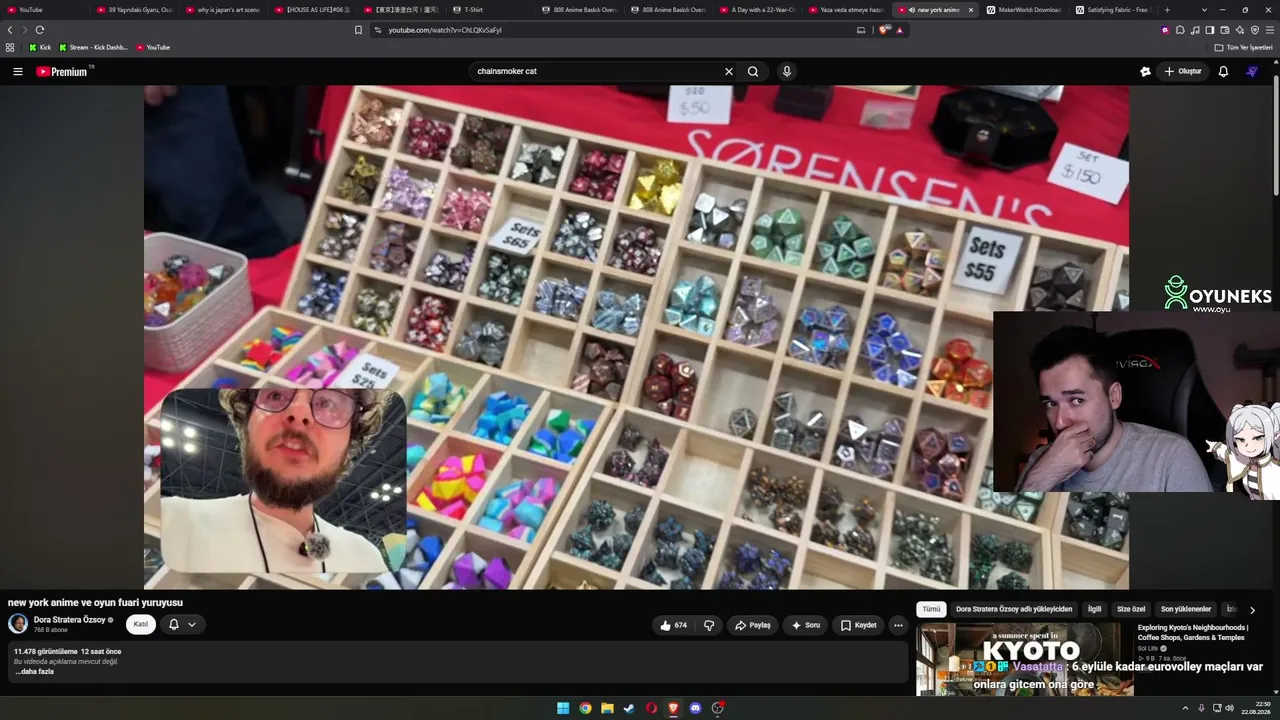This screenshot has width=1280, height=720.
Task: Go back with the browser back arrow
Action: [10, 30]
